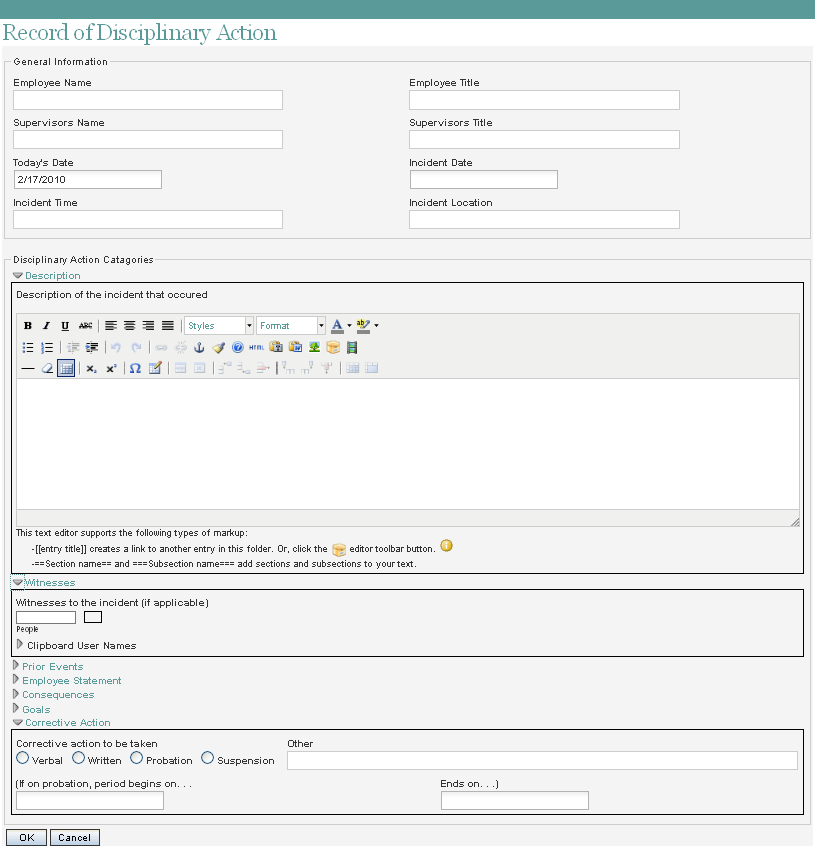The height and width of the screenshot is (850, 815).
Task: Click the eraser remove formatting icon
Action: click(x=47, y=369)
